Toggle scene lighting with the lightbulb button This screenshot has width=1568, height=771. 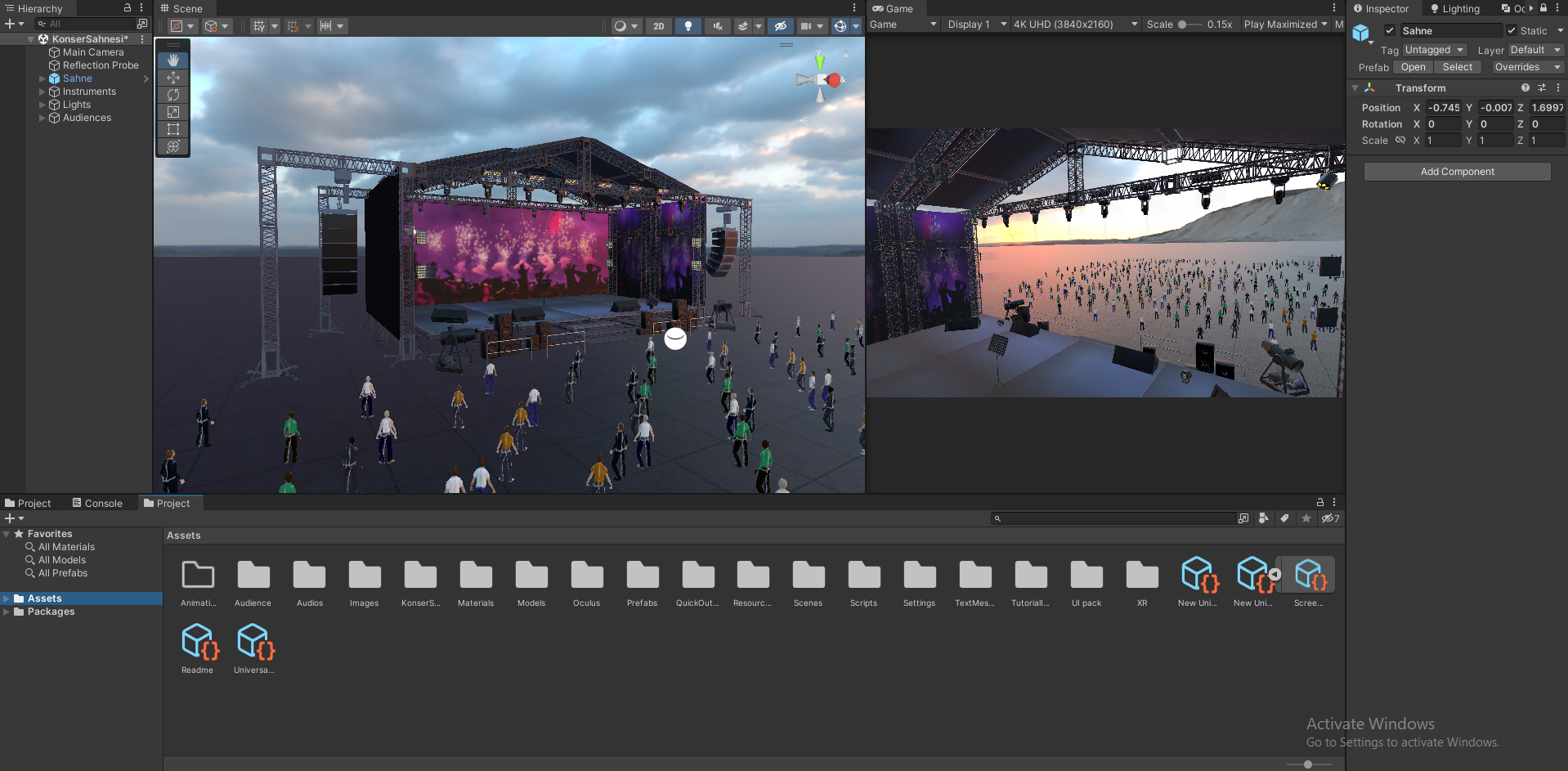pyautogui.click(x=688, y=26)
